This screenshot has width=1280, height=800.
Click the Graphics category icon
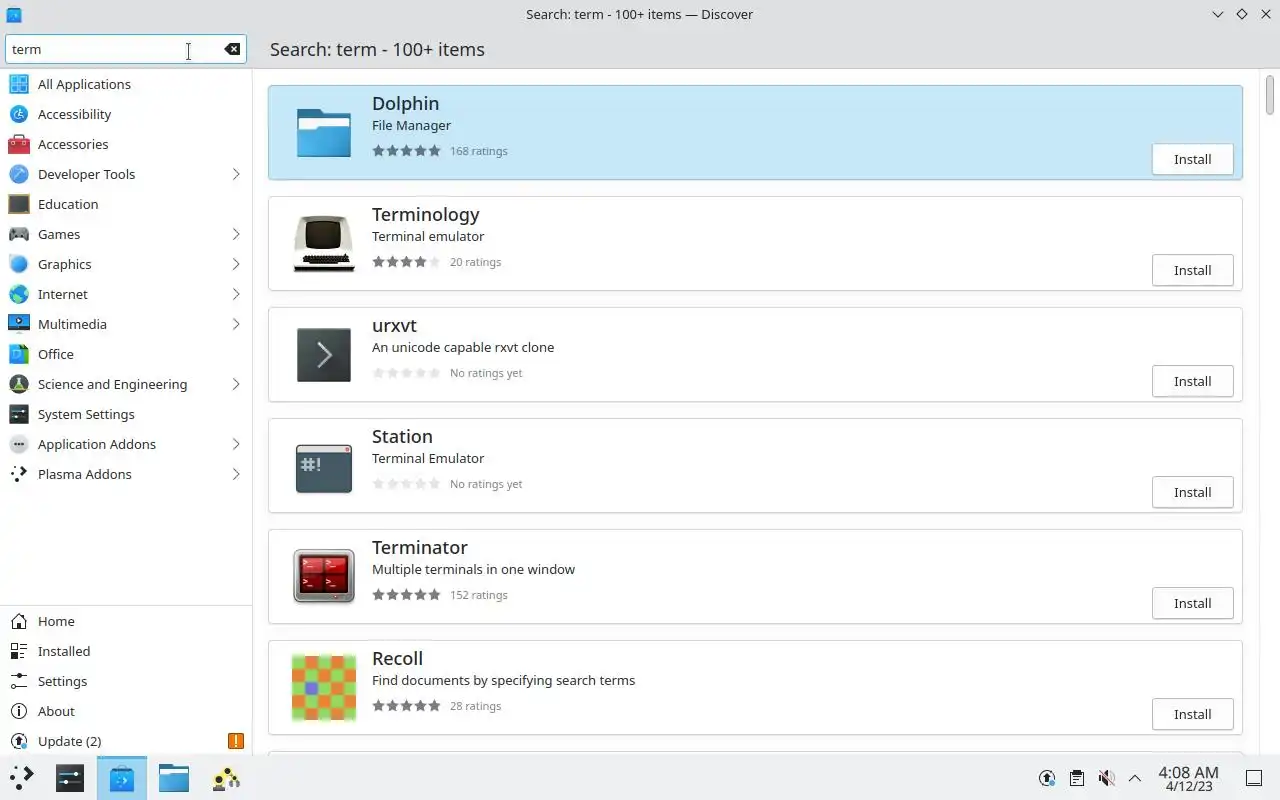[18, 264]
